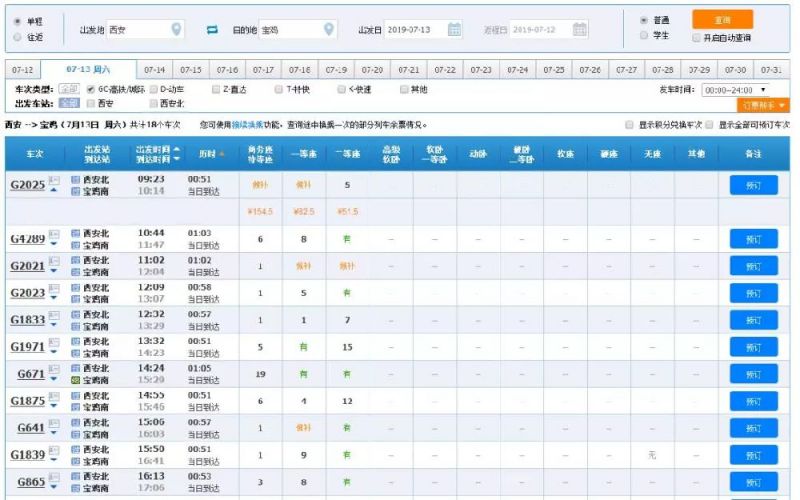Enable the 开启自动查询 checkbox
This screenshot has width=800, height=500.
[696, 38]
